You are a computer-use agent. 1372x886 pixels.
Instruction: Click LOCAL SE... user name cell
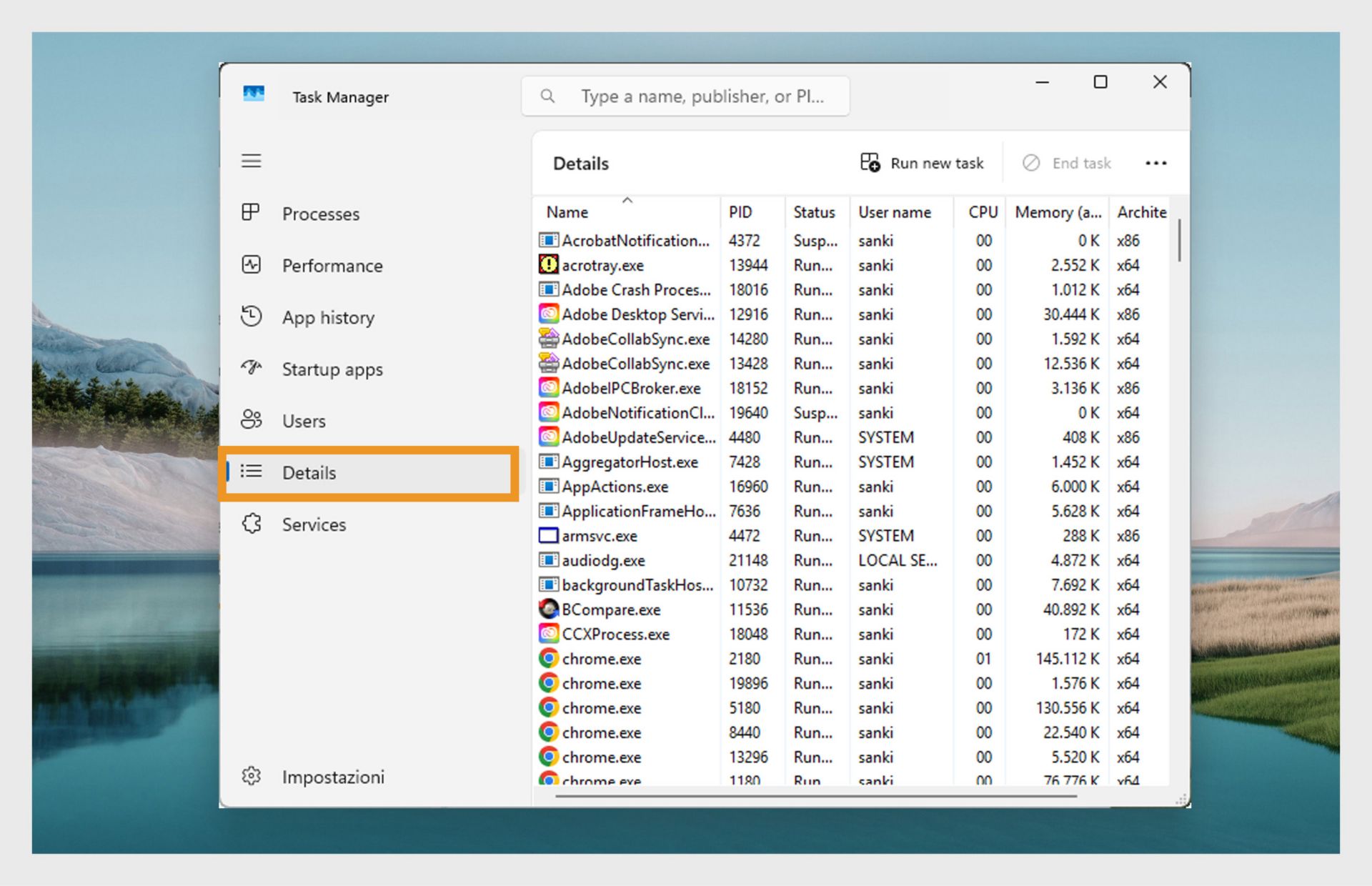[x=898, y=560]
